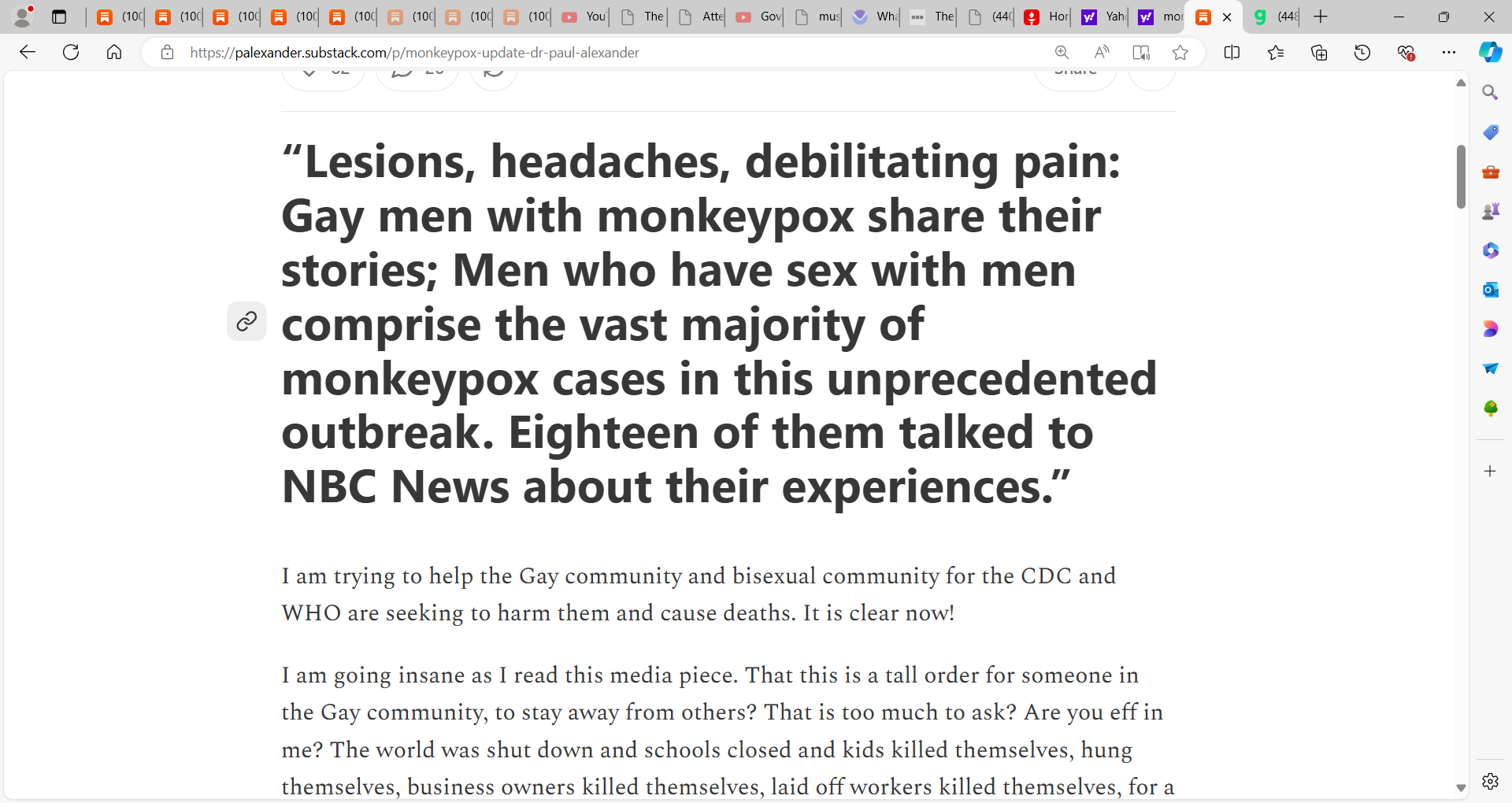Open the Favorites list
The width and height of the screenshot is (1512, 803).
(1276, 53)
